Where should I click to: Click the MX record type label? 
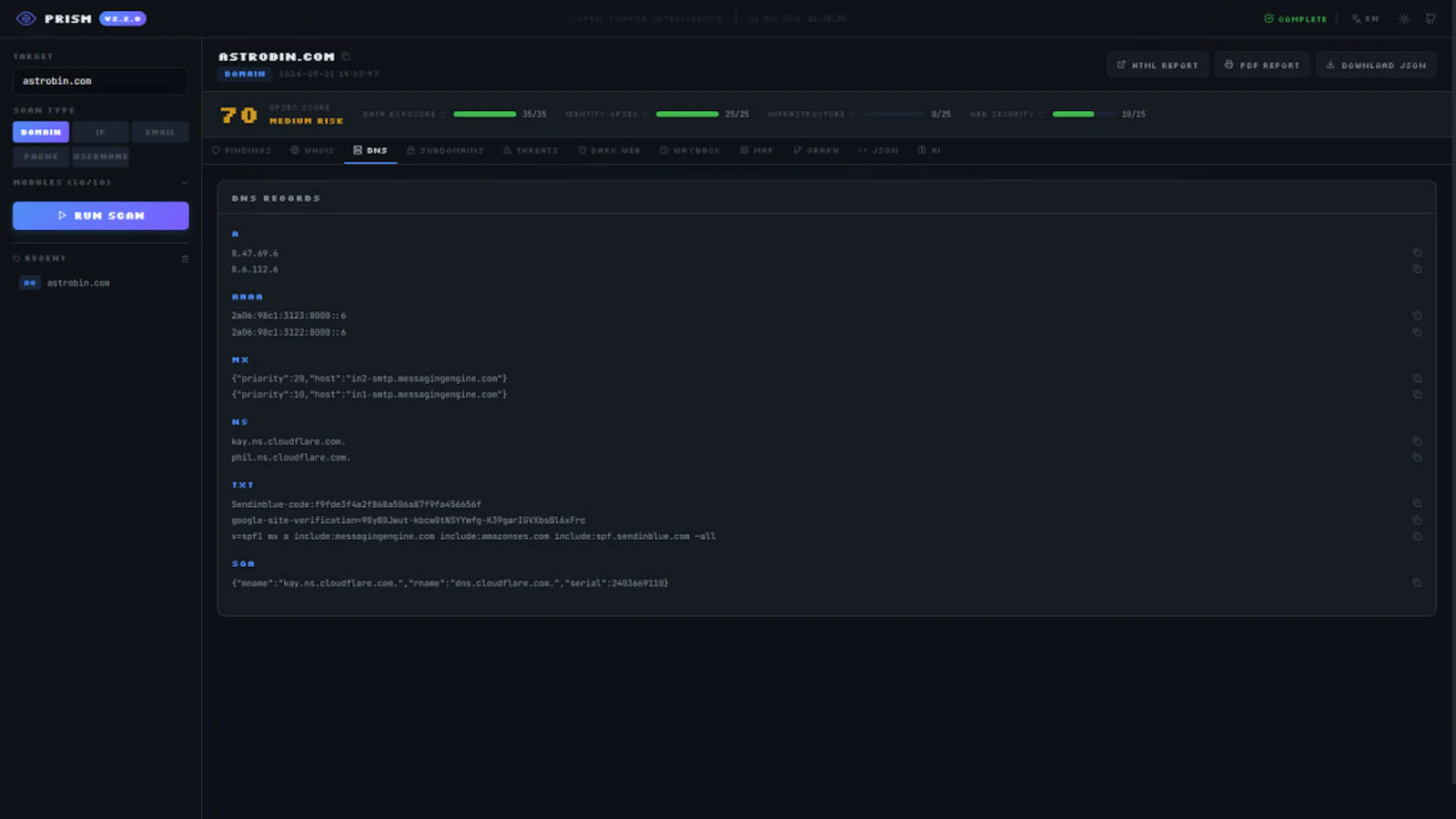tap(240, 359)
